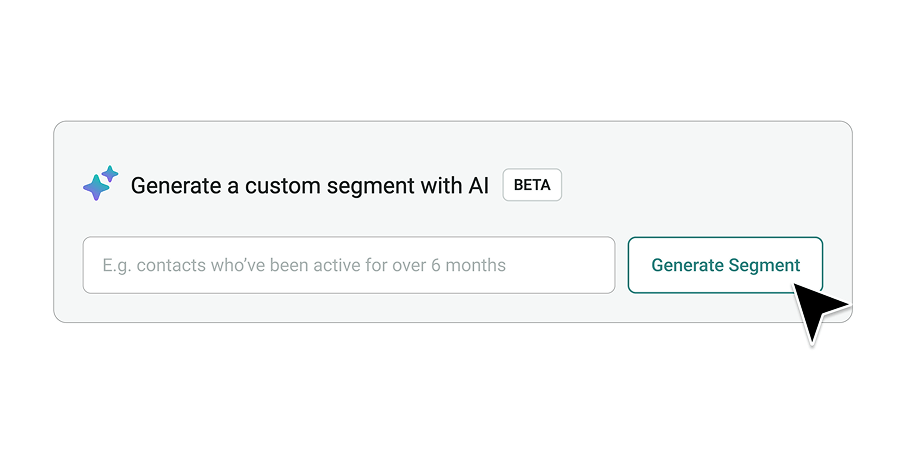Click the empty end of the text box
Image resolution: width=906 pixels, height=450 pixels.
[560, 265]
